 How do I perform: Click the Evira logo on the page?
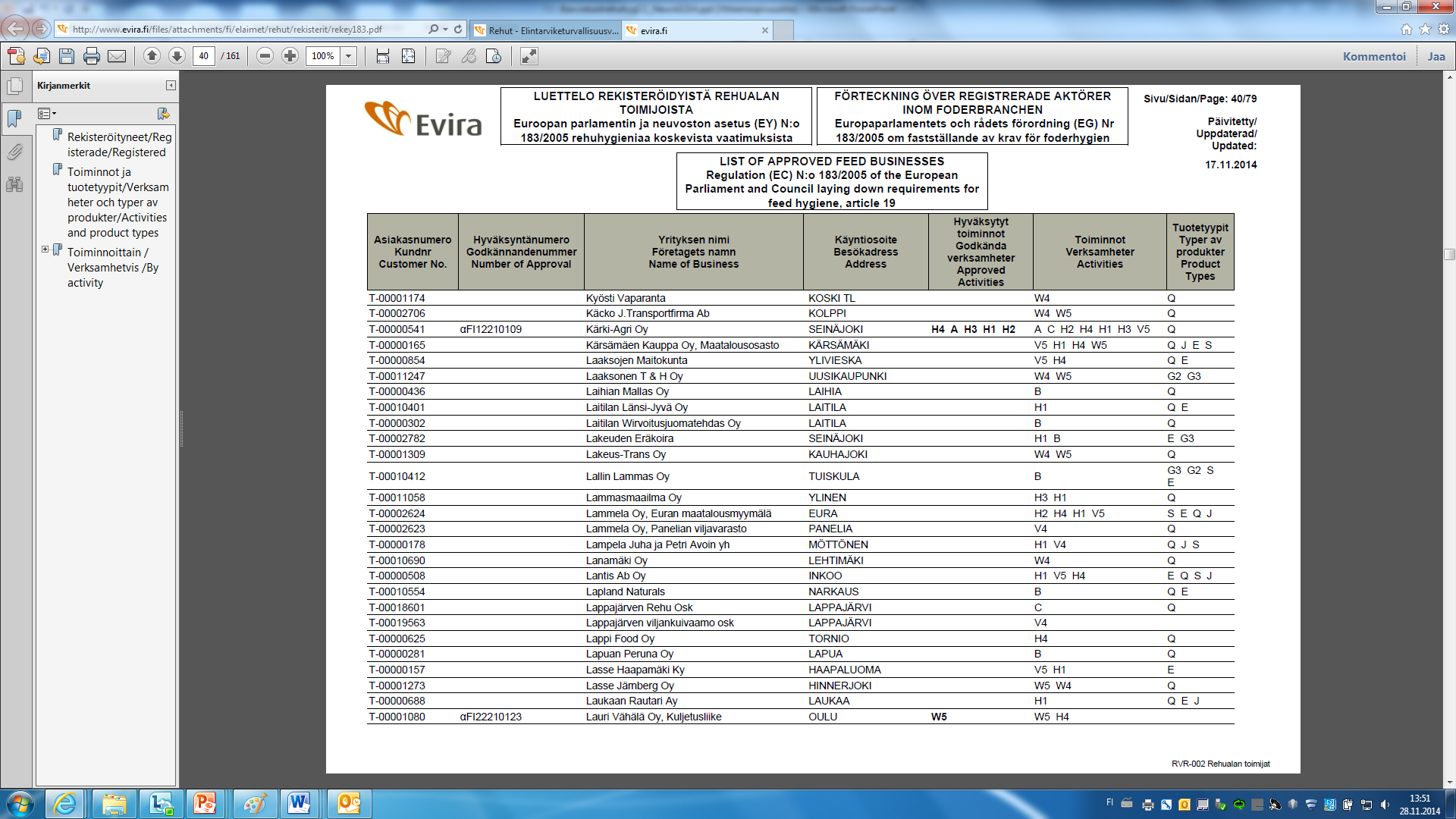coord(423,120)
